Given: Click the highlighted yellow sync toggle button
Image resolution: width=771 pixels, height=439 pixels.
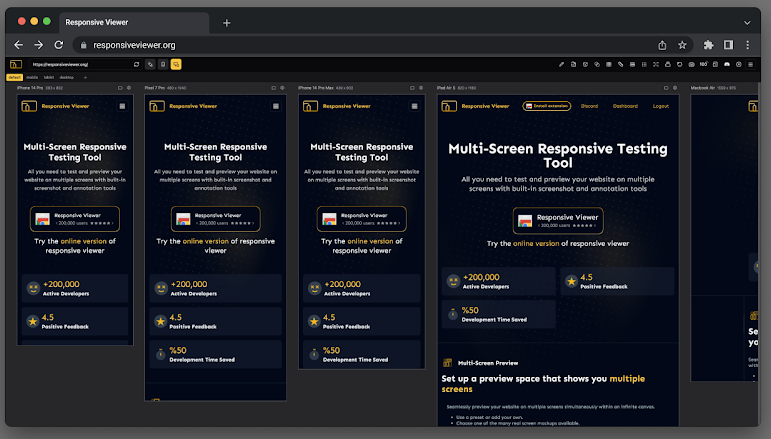Looking at the screenshot, I should point(176,64).
